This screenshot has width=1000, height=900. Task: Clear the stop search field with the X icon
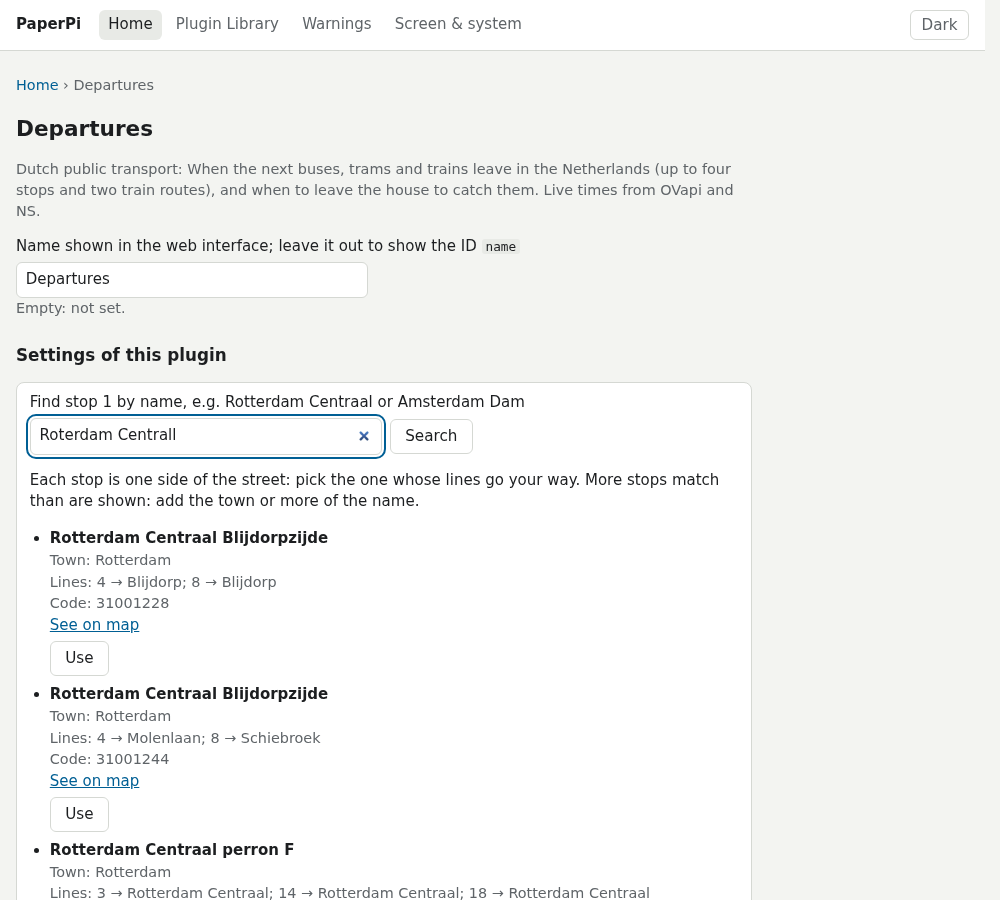364,436
